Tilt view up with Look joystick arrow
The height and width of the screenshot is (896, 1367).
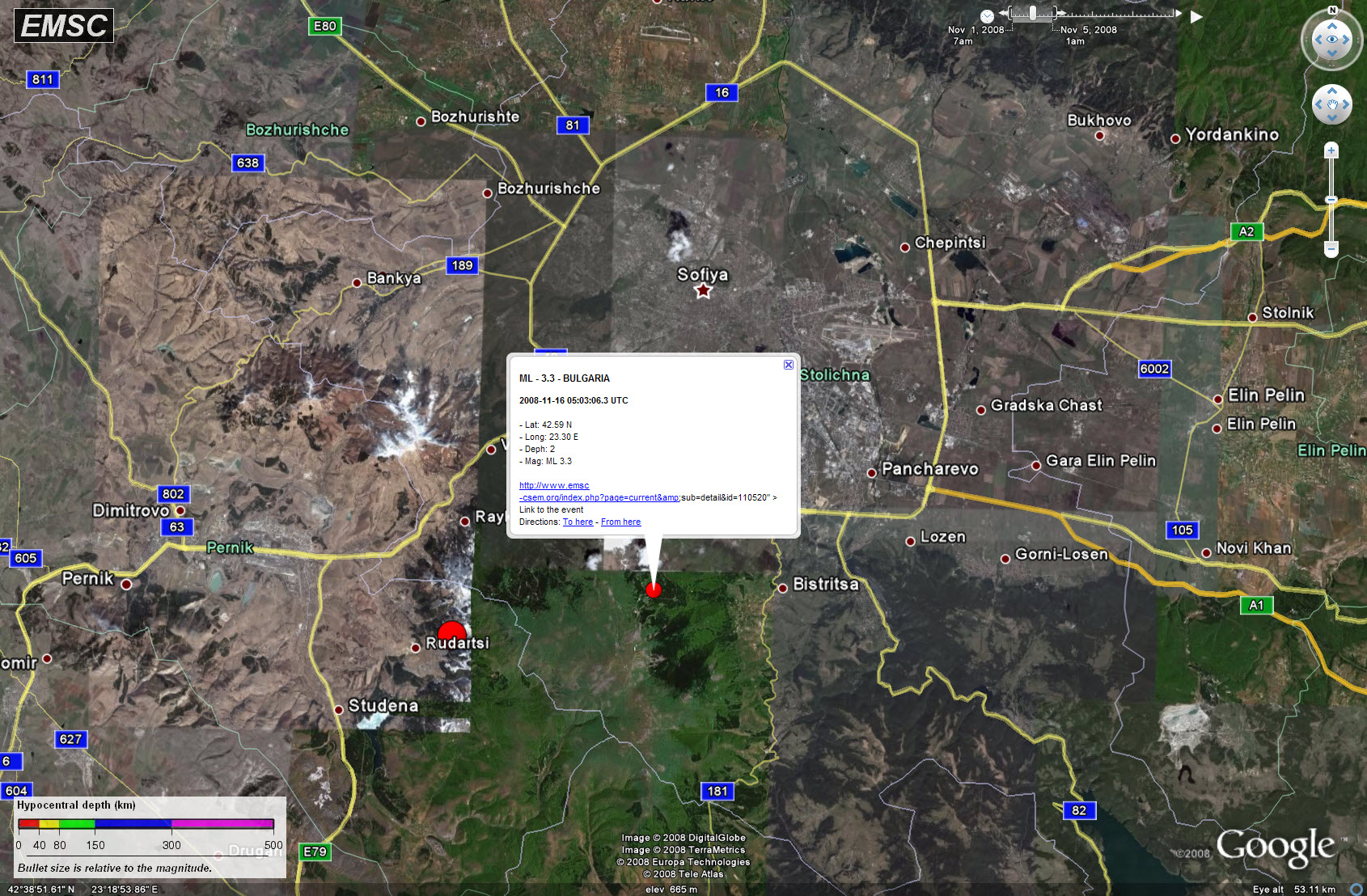pos(1331,26)
